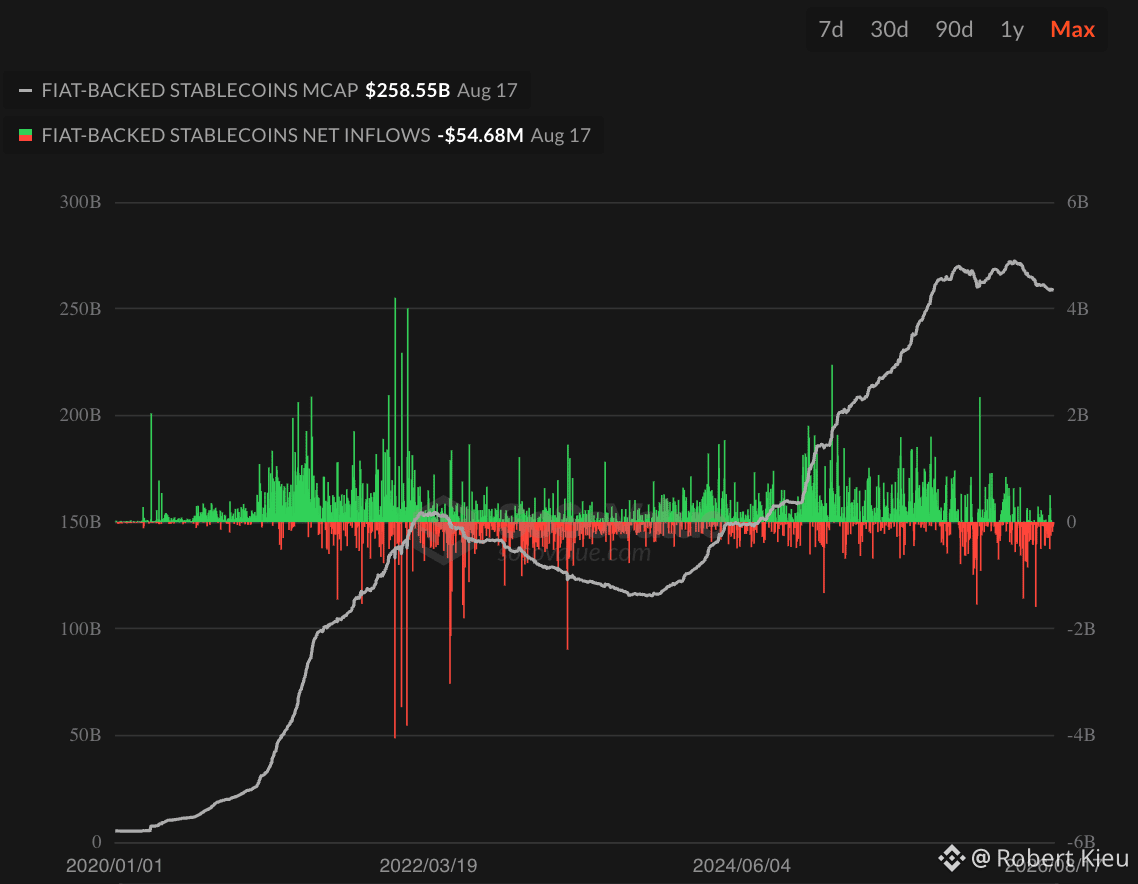
Task: Choose the 1y time range
Action: click(x=1012, y=29)
